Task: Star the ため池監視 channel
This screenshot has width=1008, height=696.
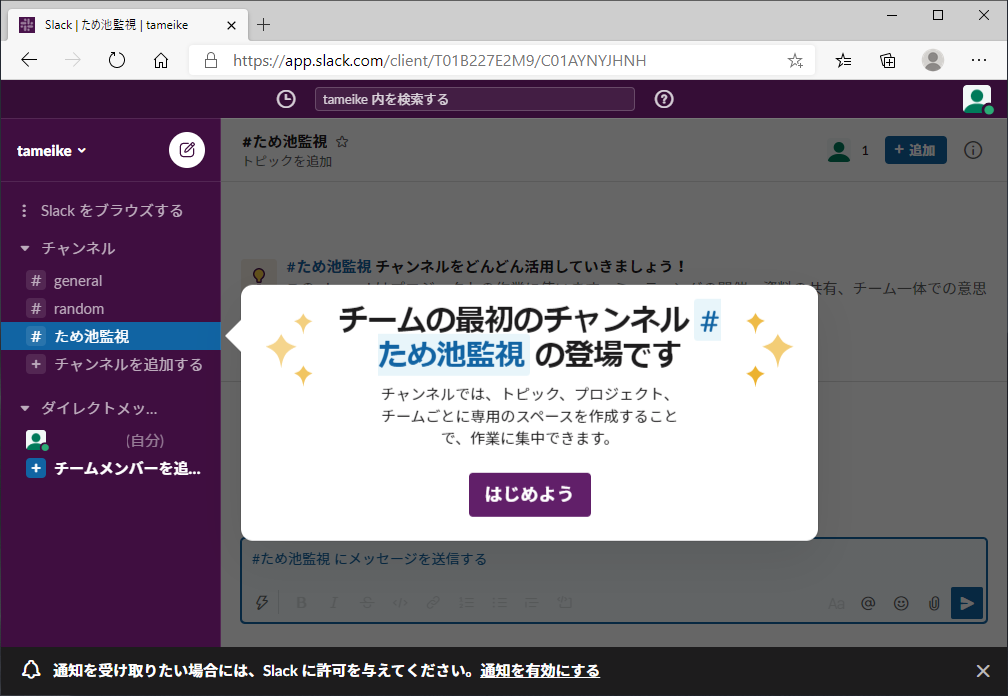Action: [342, 142]
